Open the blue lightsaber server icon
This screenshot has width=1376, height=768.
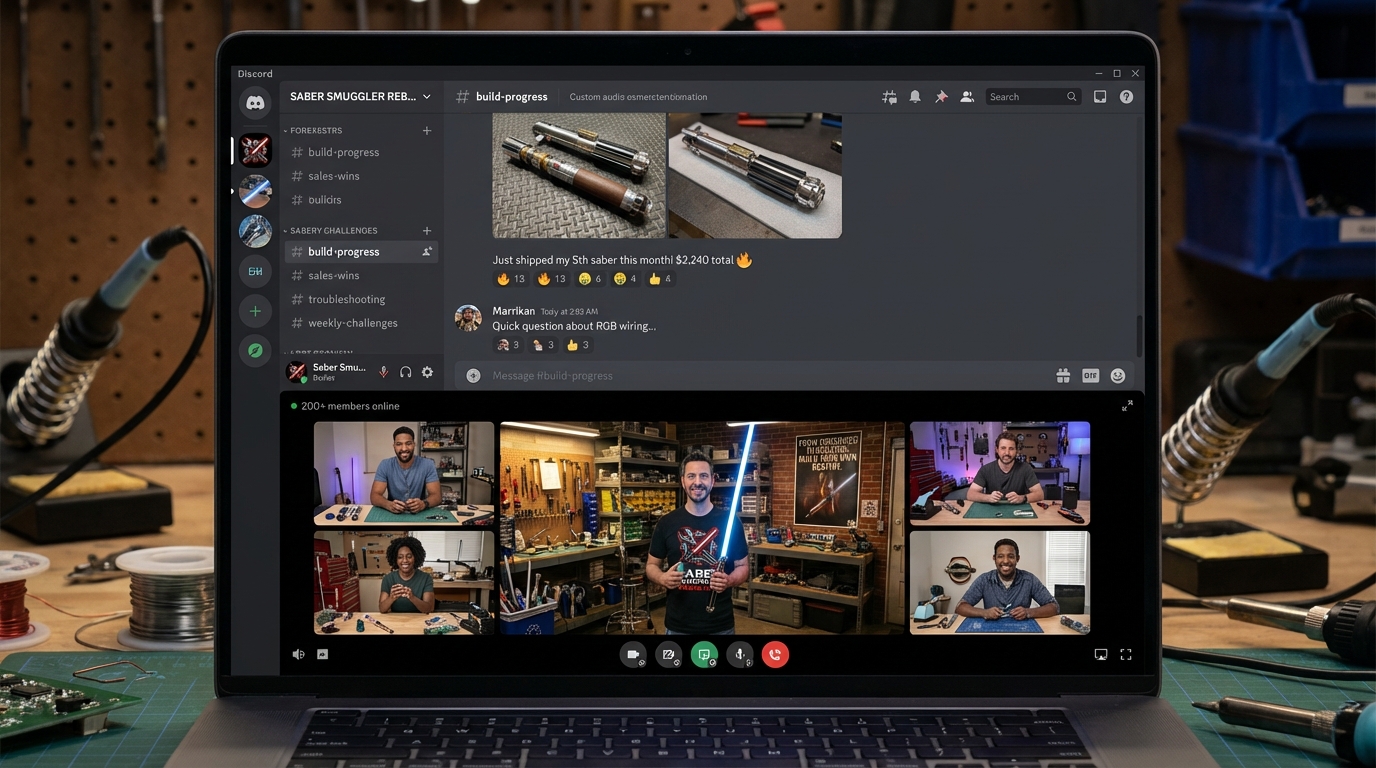[255, 191]
